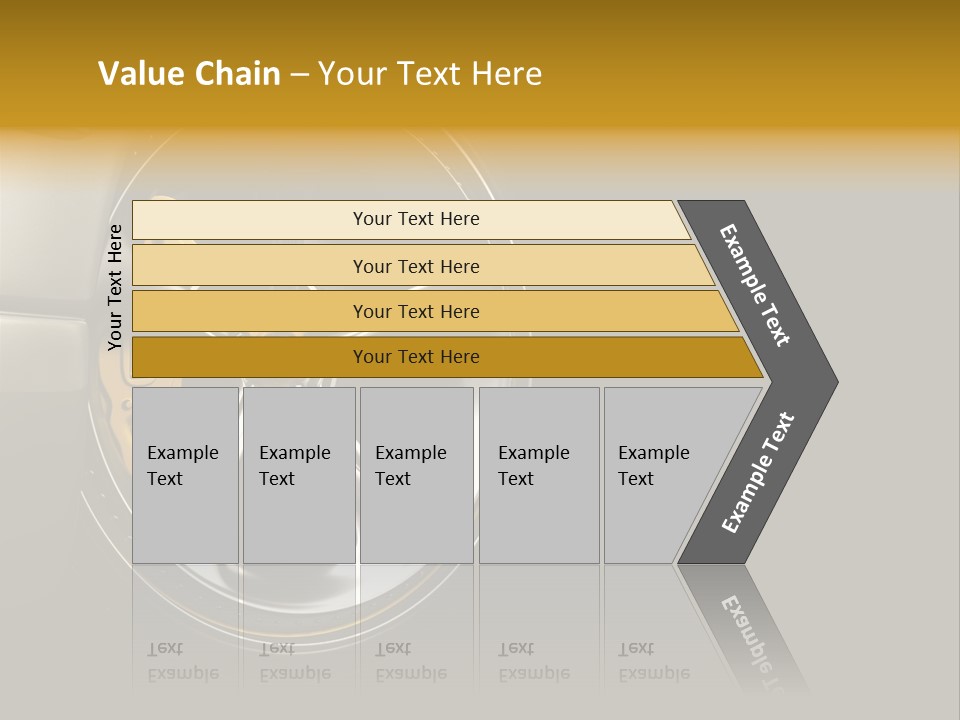This screenshot has height=720, width=960.
Task: Click the mirrored reflection of the dark arrow
Action: pyautogui.click(x=745, y=625)
